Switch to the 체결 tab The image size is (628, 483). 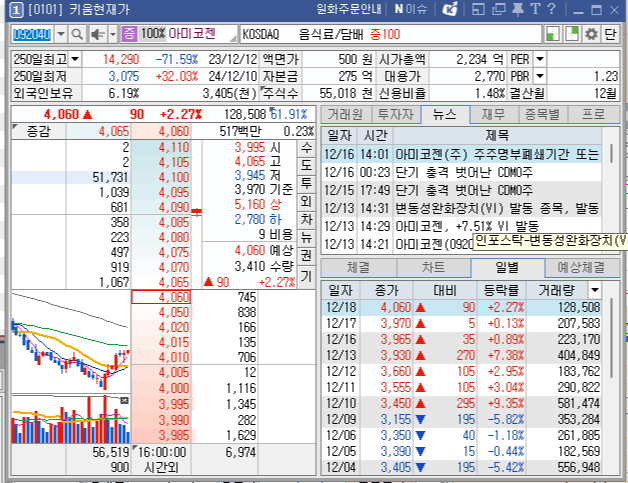tap(358, 268)
